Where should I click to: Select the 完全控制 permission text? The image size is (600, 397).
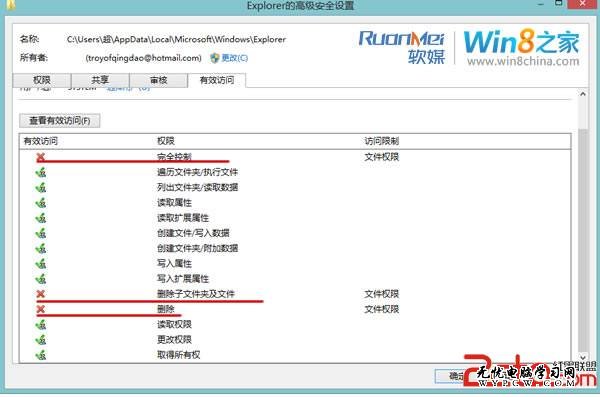174,157
